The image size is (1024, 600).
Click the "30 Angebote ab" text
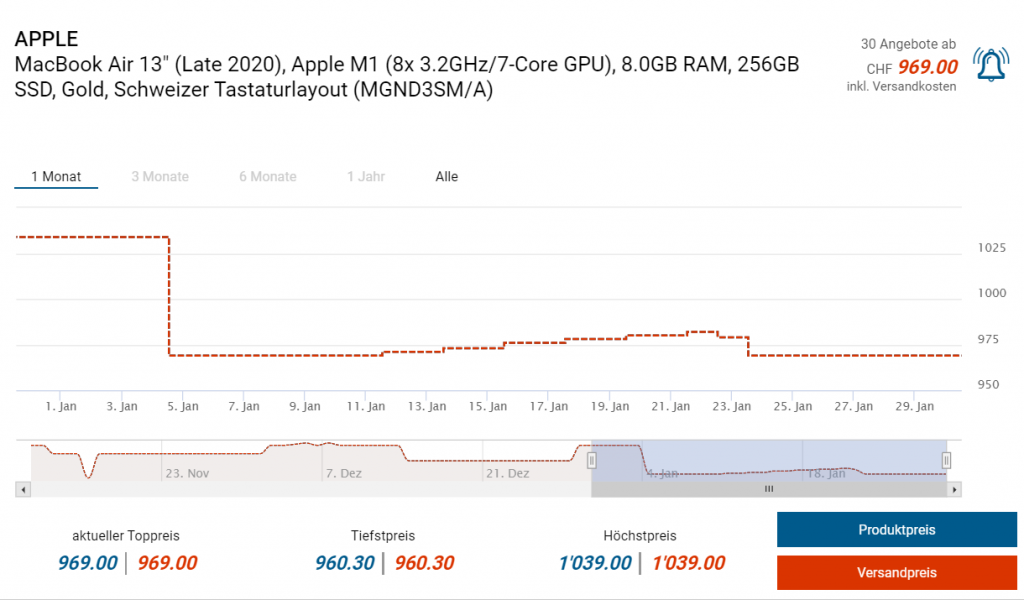coord(908,44)
